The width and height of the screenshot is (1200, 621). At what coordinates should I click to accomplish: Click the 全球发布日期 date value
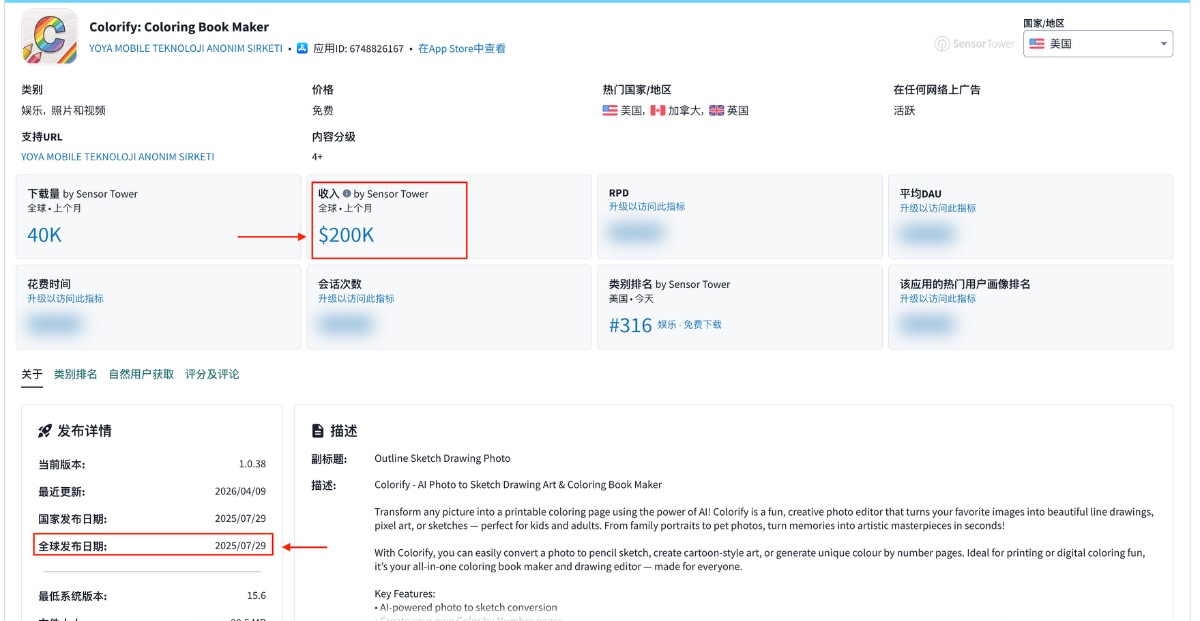[x=240, y=546]
